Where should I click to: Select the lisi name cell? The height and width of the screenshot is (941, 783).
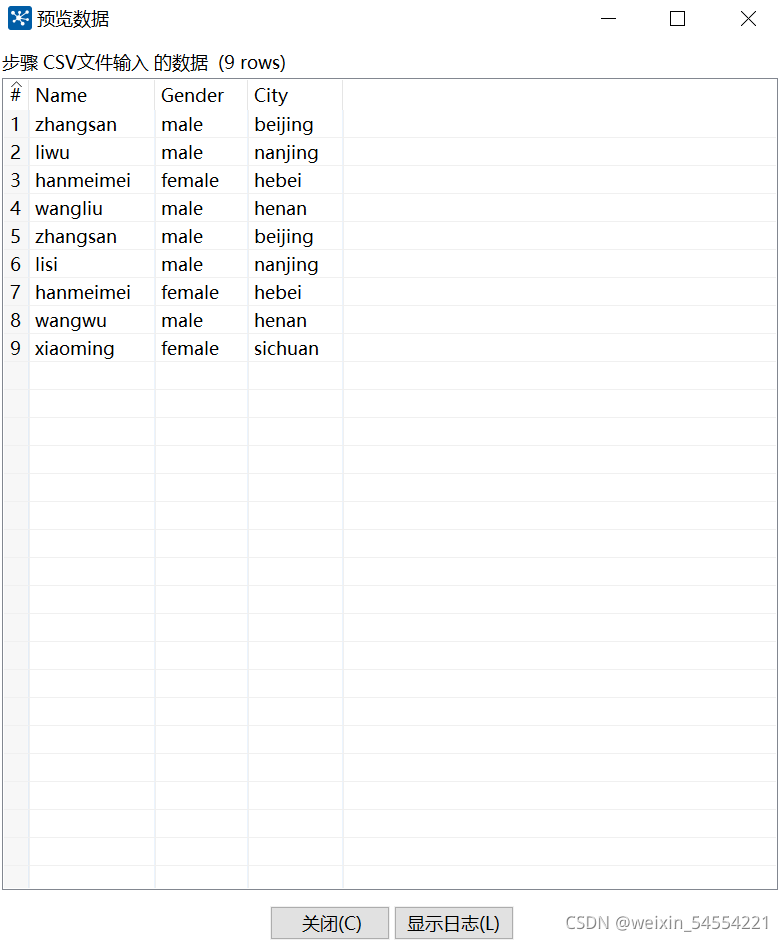click(x=92, y=264)
